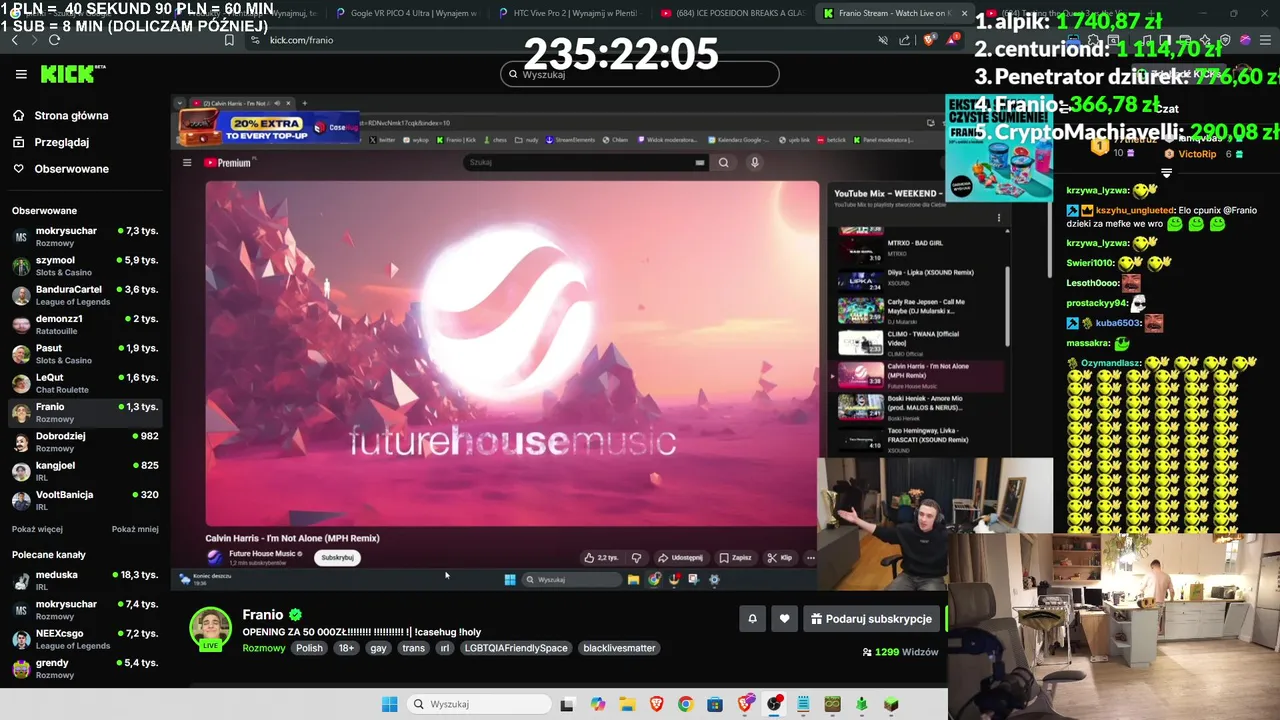
Task: Click the share icon in address bar
Action: pyautogui.click(x=905, y=40)
